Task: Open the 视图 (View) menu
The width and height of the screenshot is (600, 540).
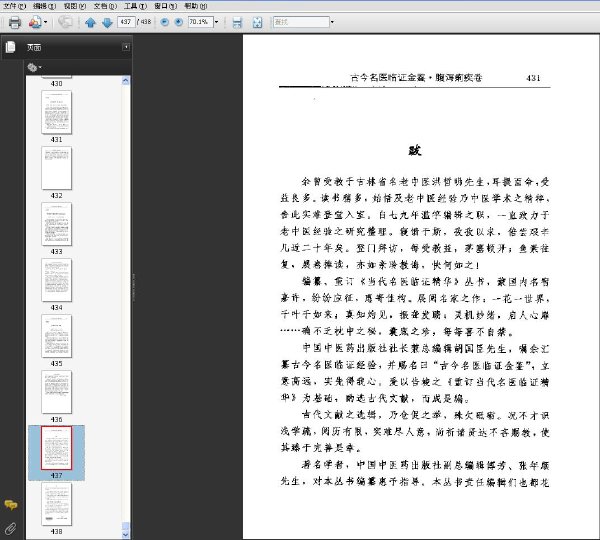Action: tap(75, 6)
